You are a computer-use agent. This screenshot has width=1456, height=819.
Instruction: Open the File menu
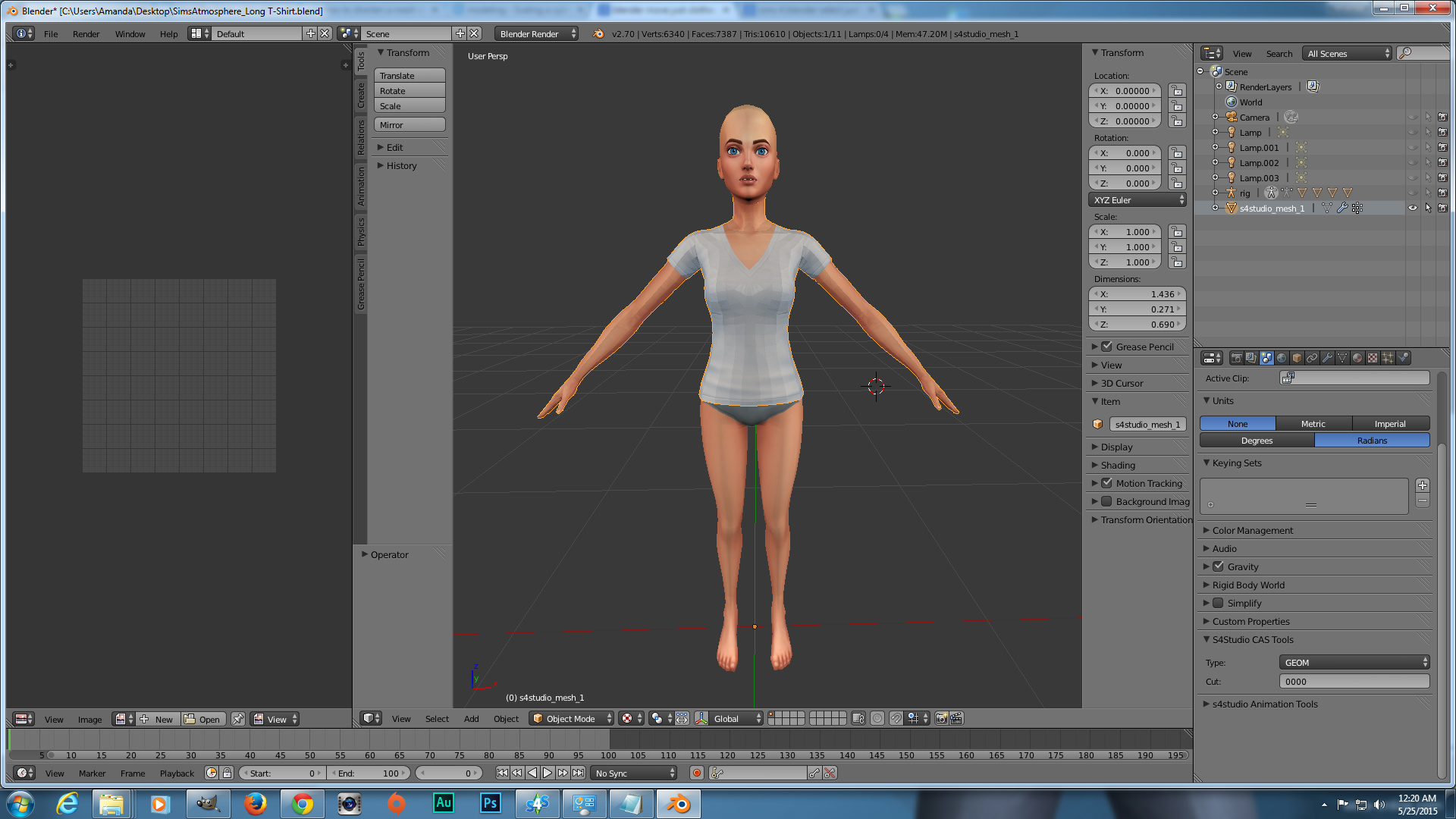pyautogui.click(x=51, y=34)
